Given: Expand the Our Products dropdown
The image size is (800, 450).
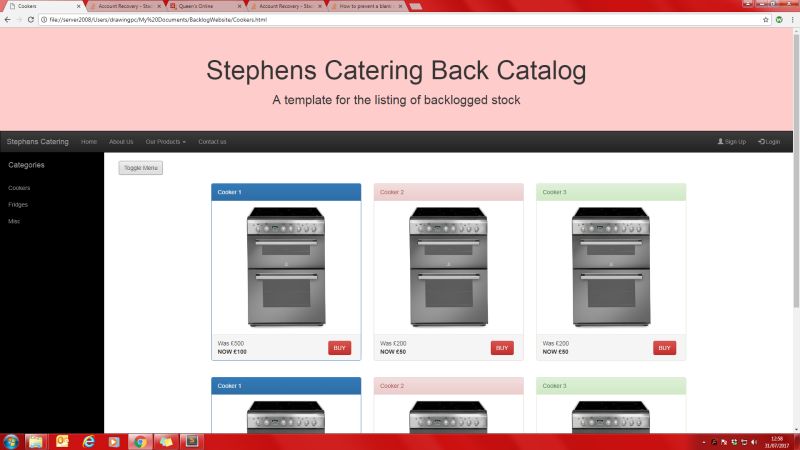Looking at the screenshot, I should click(165, 142).
